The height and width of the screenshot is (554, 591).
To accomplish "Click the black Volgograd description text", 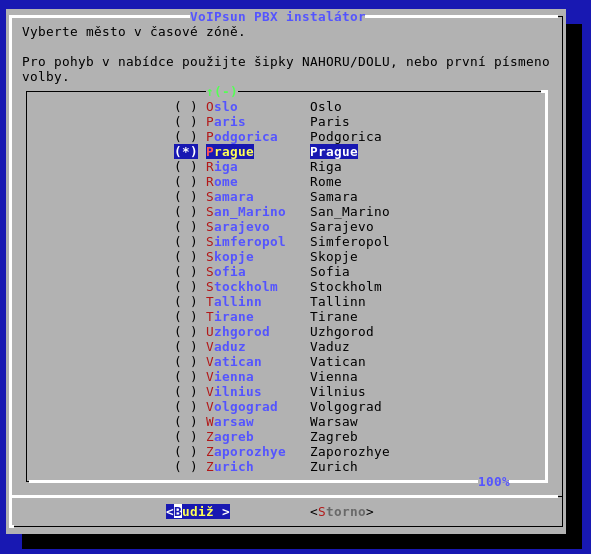I will 346,407.
